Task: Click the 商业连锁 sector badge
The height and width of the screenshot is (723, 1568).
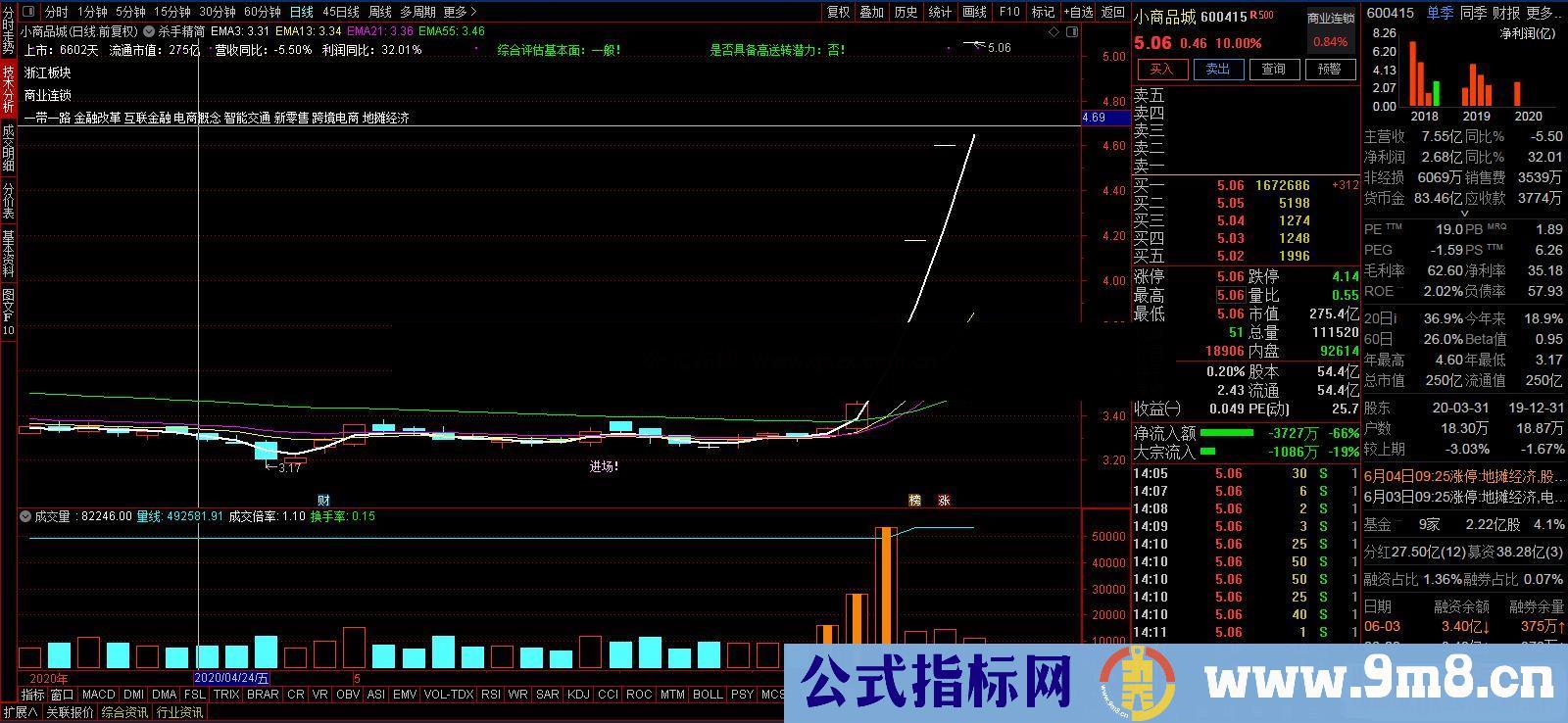Action: point(1331,18)
